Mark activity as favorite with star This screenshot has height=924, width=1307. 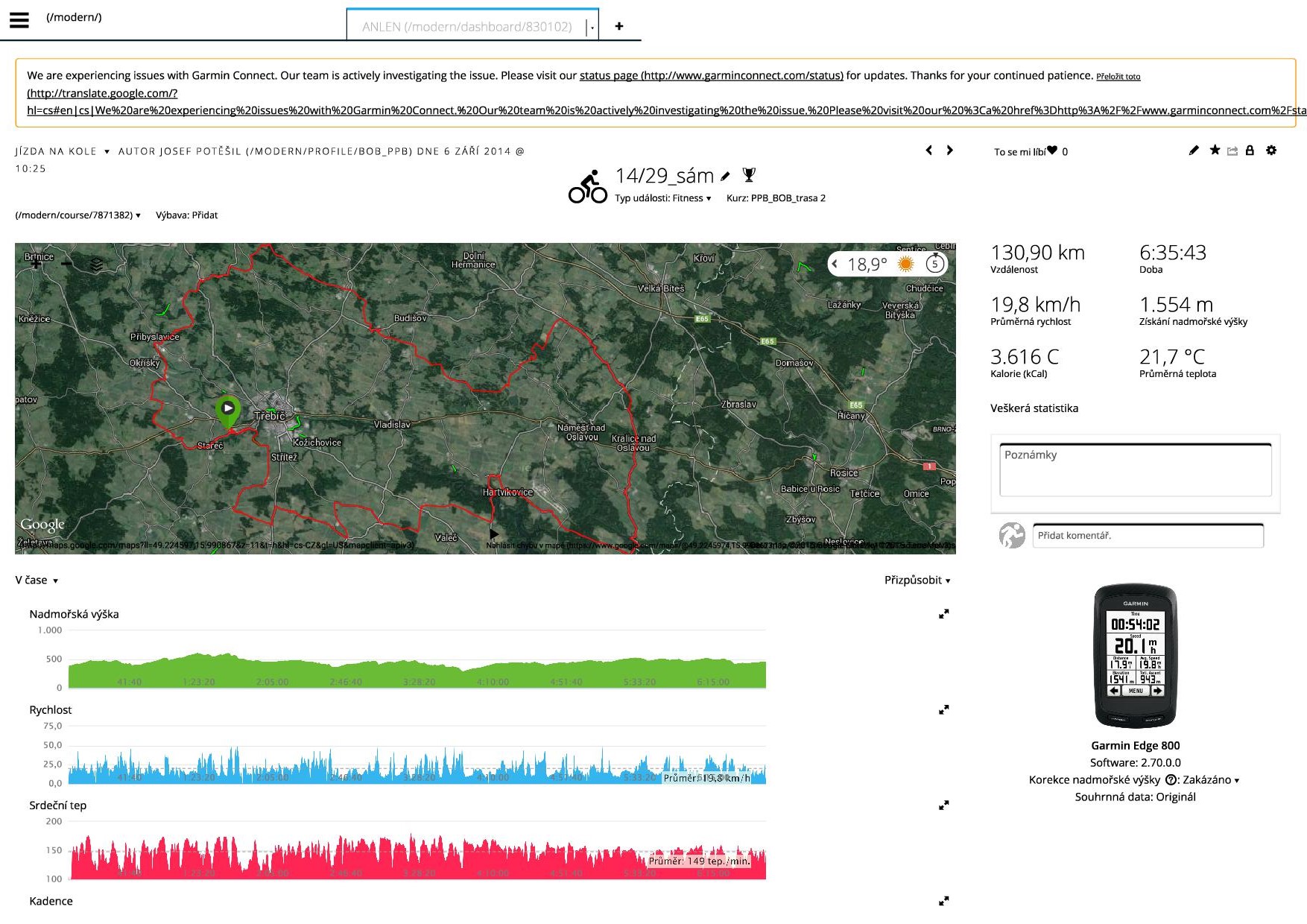pyautogui.click(x=1215, y=151)
